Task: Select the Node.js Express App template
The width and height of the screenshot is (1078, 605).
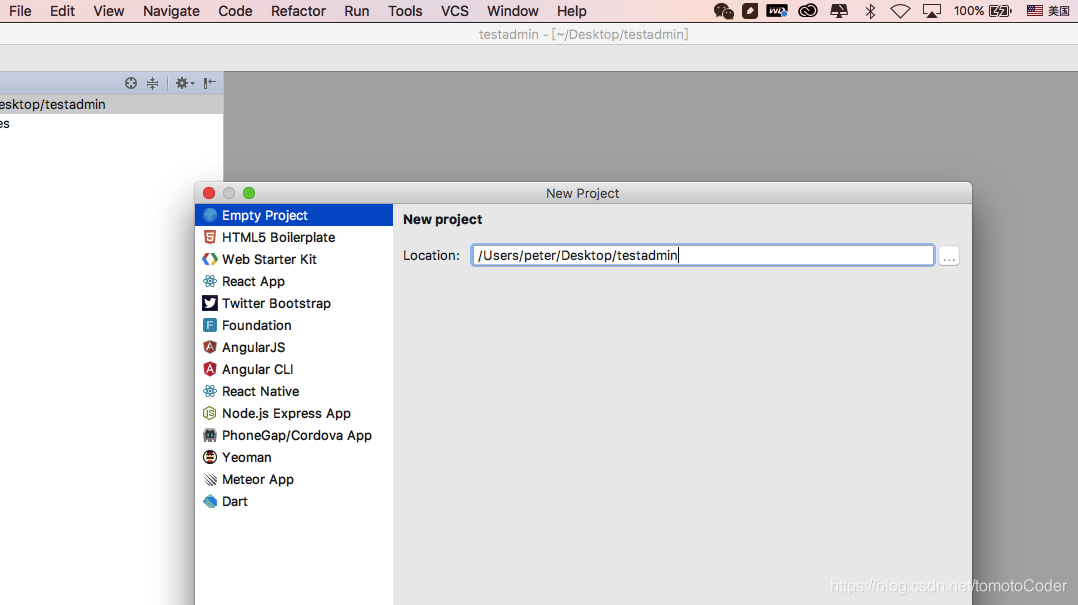Action: [x=294, y=413]
